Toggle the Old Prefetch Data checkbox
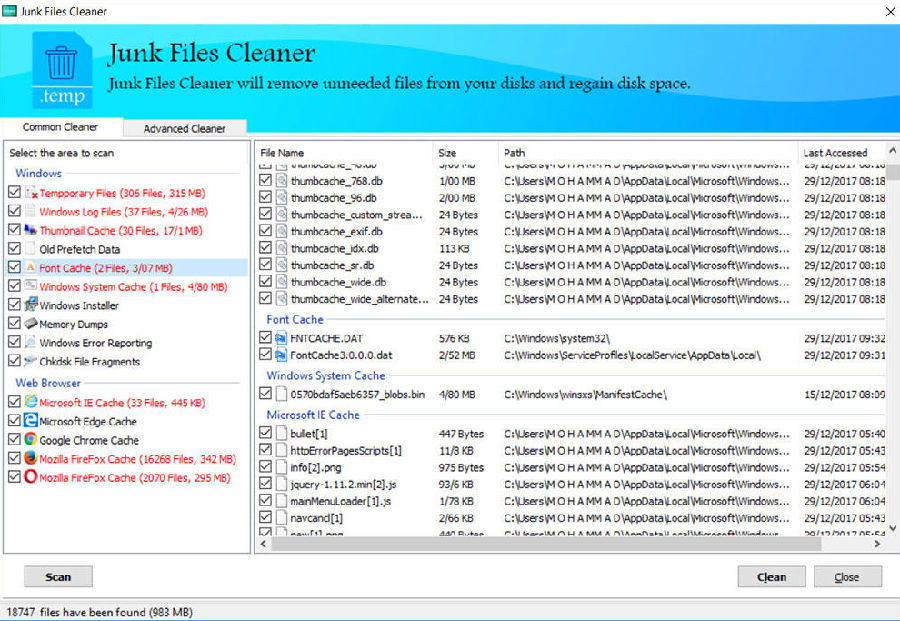The height and width of the screenshot is (621, 900). point(12,248)
